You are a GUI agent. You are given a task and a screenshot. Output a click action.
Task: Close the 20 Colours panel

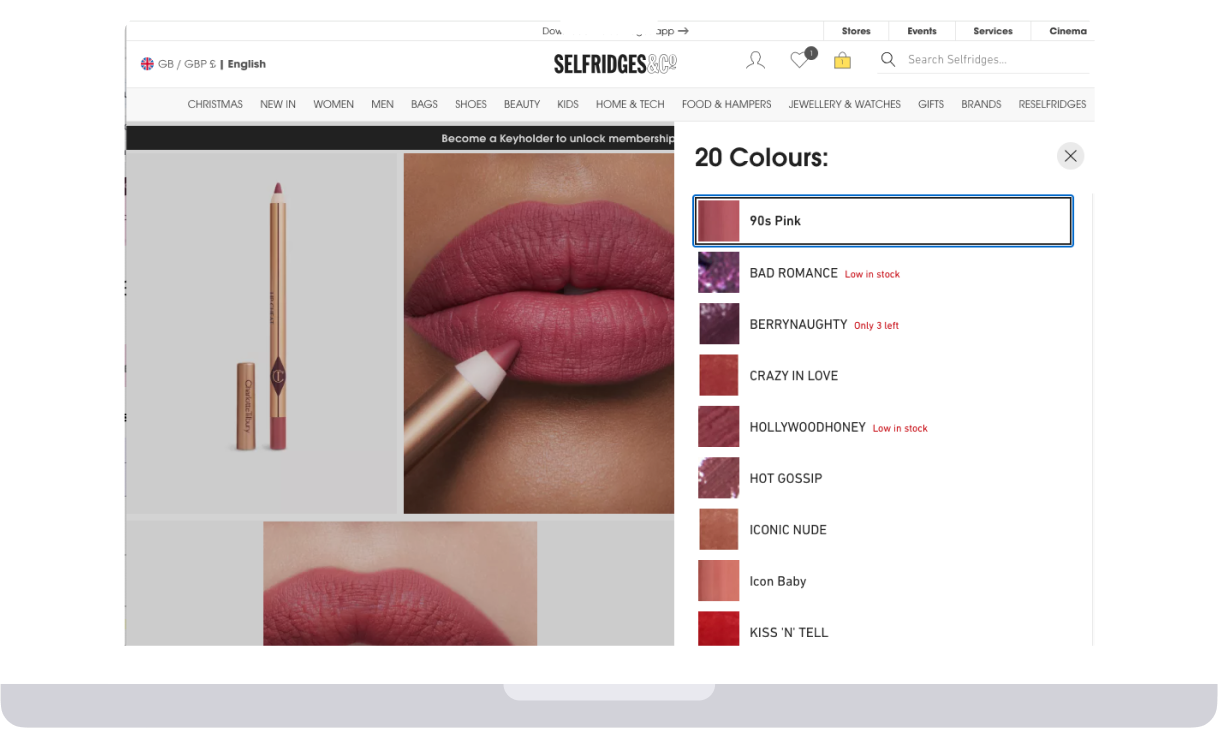pyautogui.click(x=1070, y=156)
